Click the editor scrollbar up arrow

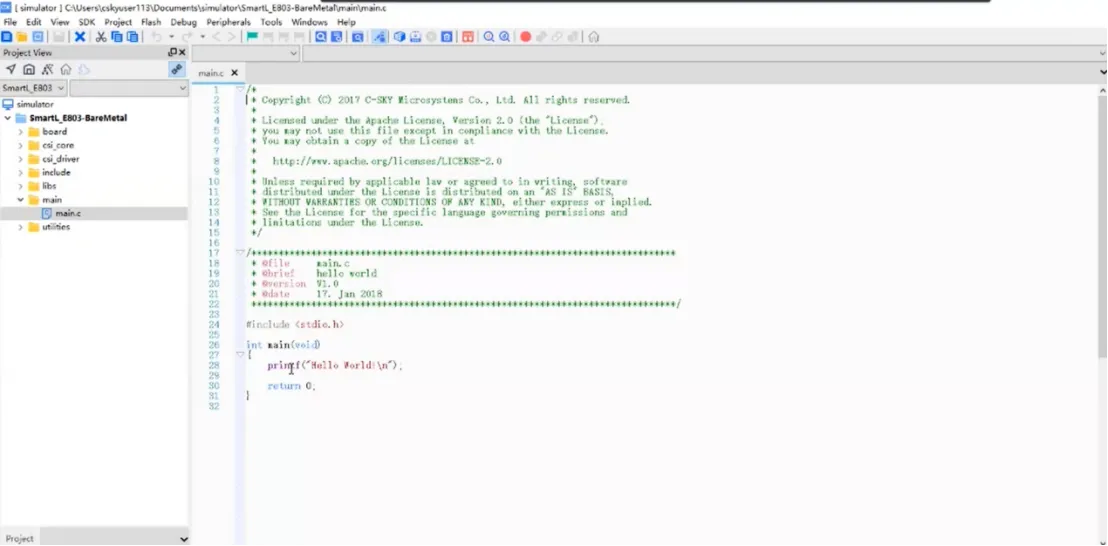pos(1103,90)
